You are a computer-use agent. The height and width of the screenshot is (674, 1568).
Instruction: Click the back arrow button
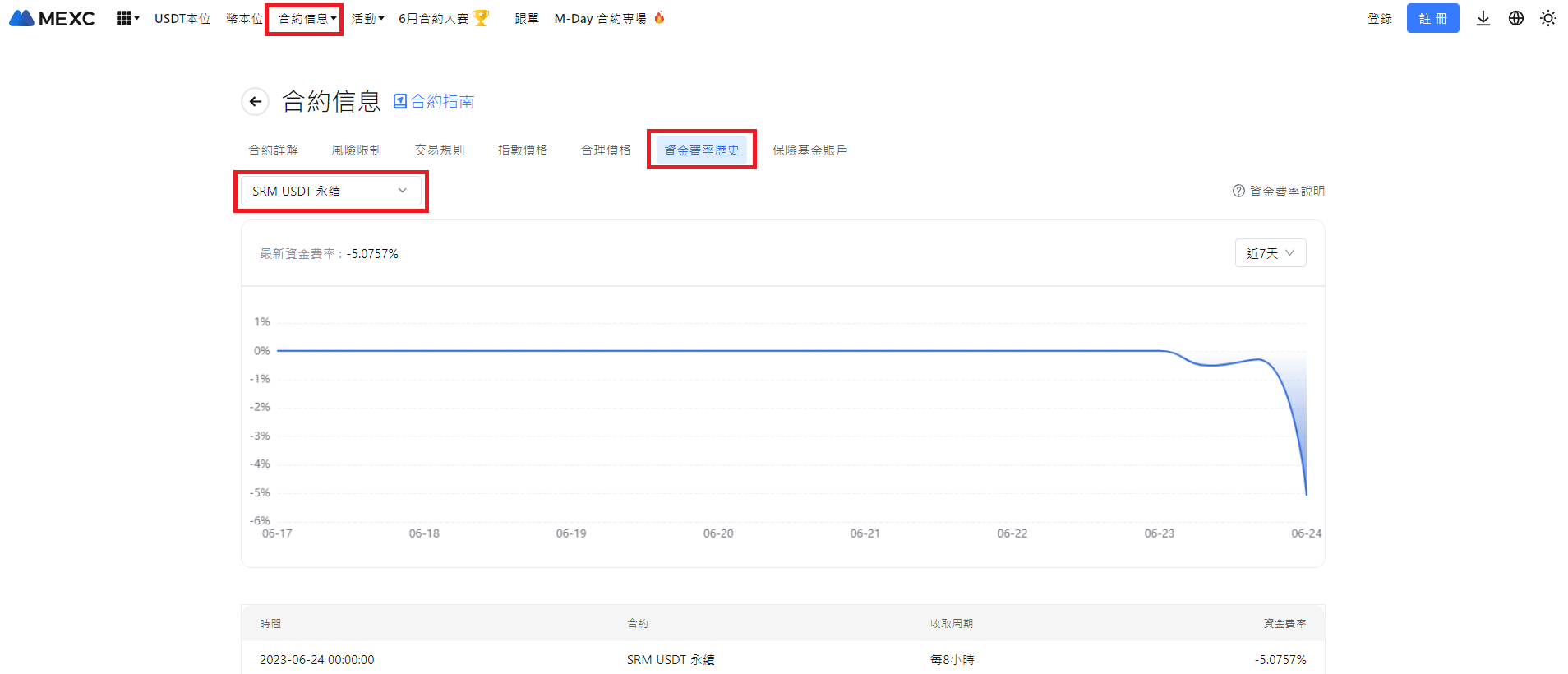(256, 101)
